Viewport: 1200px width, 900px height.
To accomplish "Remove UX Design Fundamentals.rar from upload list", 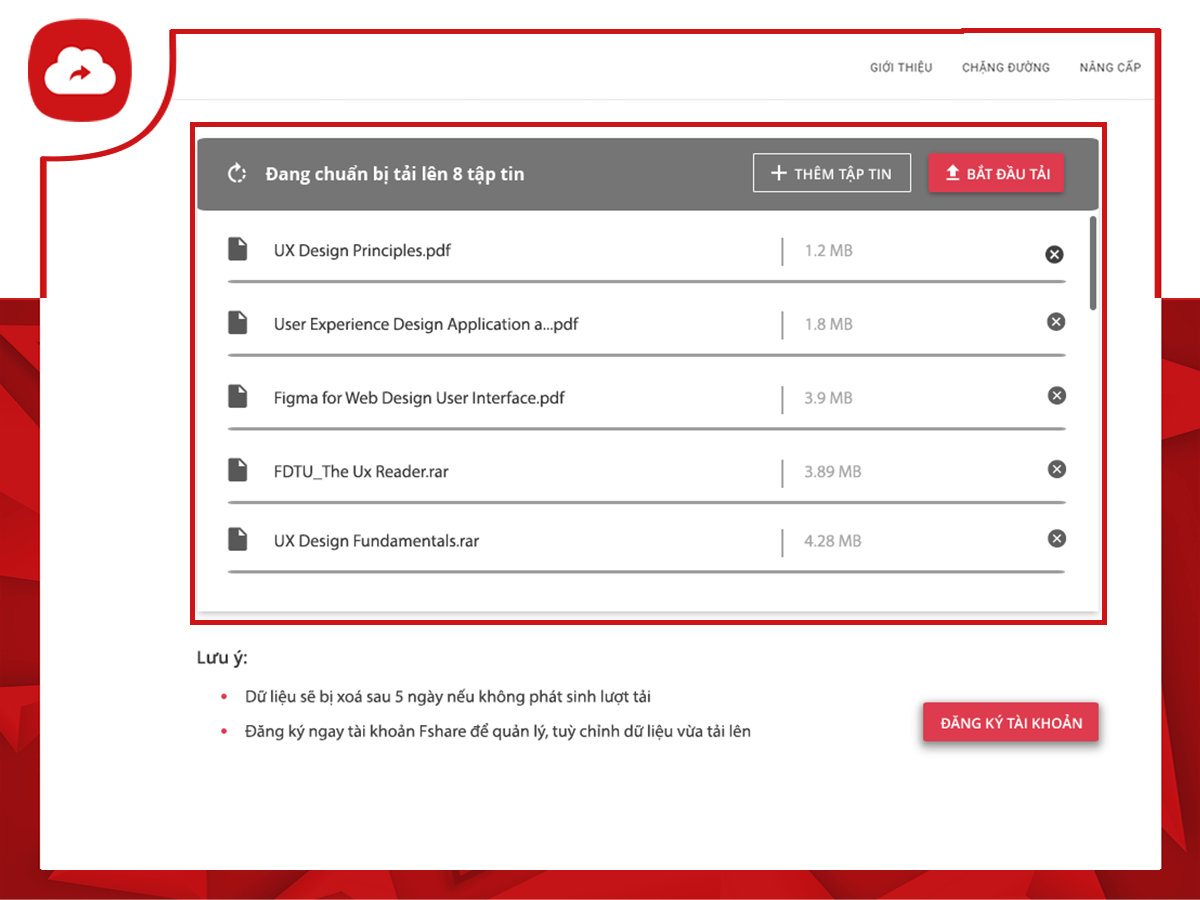I will [x=1056, y=539].
